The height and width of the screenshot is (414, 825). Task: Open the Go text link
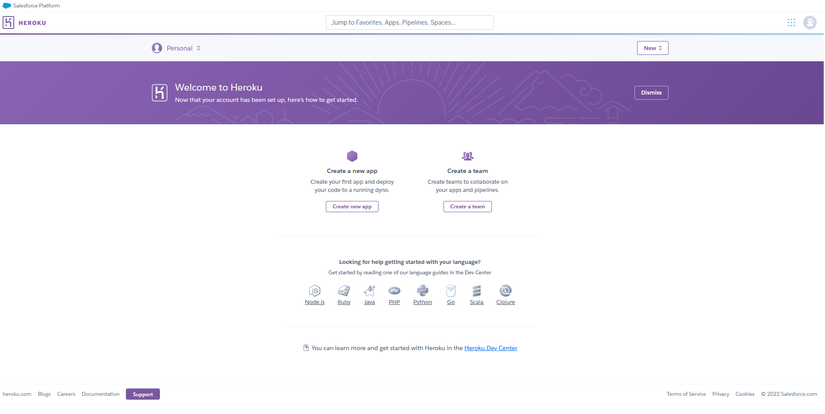(450, 302)
